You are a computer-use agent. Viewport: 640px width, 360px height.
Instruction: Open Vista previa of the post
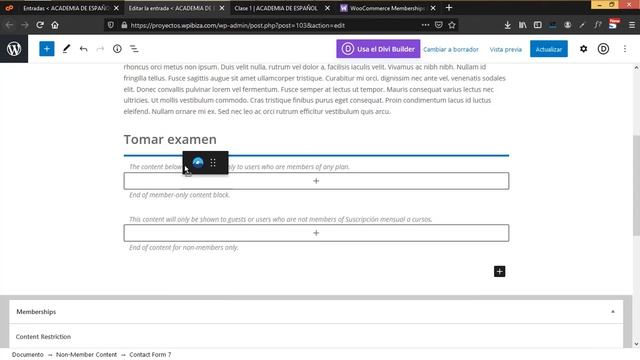[505, 49]
